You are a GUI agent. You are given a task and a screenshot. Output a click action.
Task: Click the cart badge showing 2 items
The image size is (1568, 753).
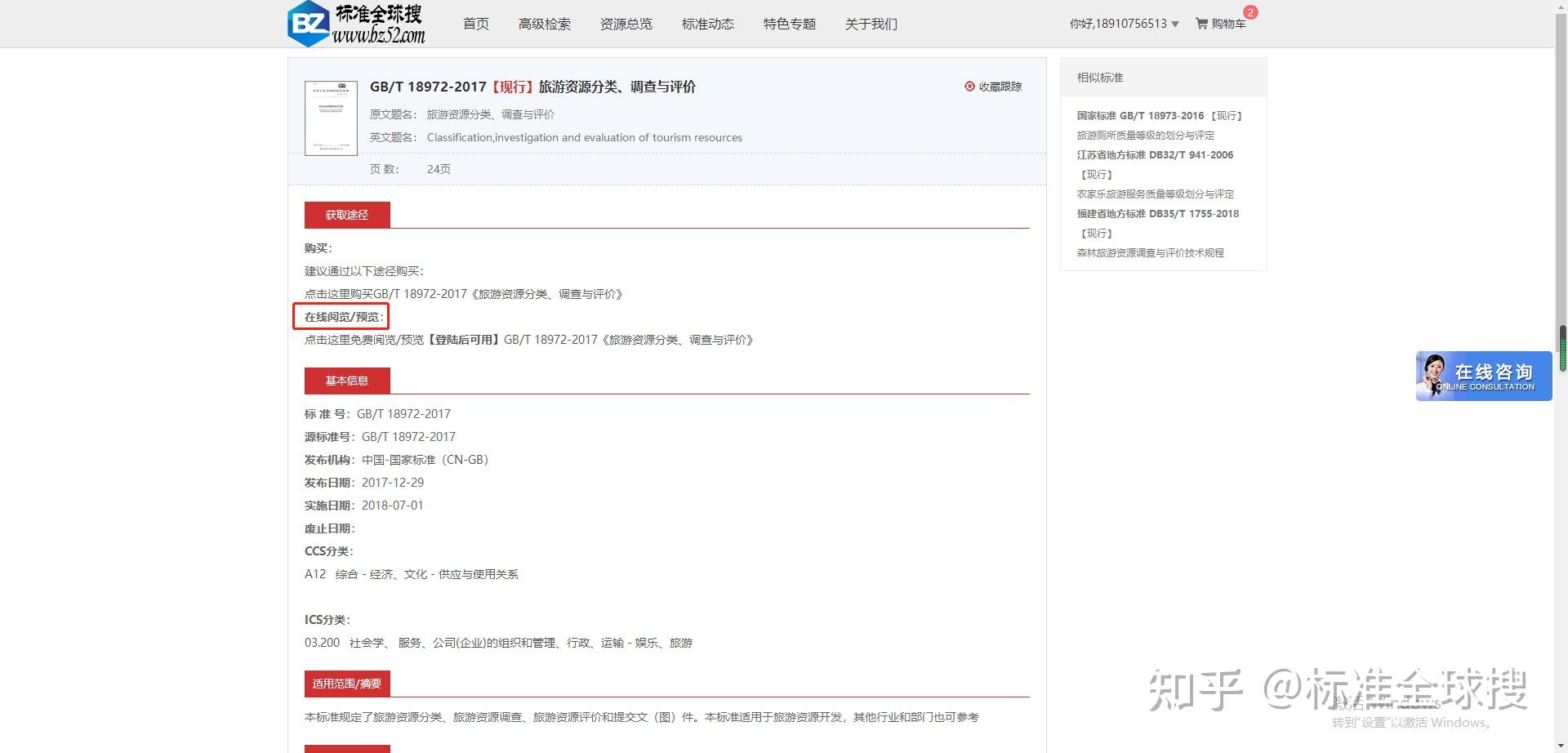click(x=1249, y=12)
